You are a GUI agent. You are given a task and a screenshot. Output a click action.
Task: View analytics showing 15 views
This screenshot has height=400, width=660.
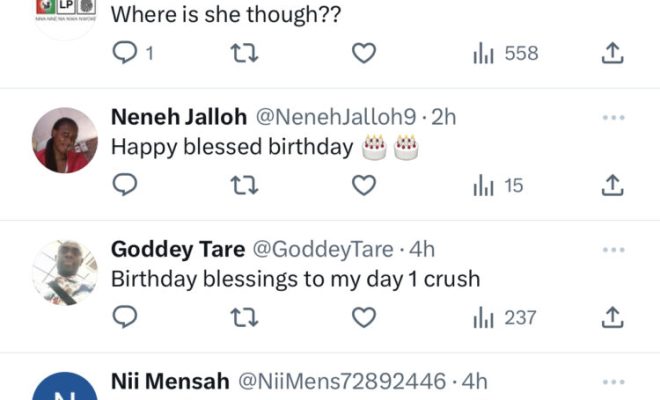coord(498,185)
